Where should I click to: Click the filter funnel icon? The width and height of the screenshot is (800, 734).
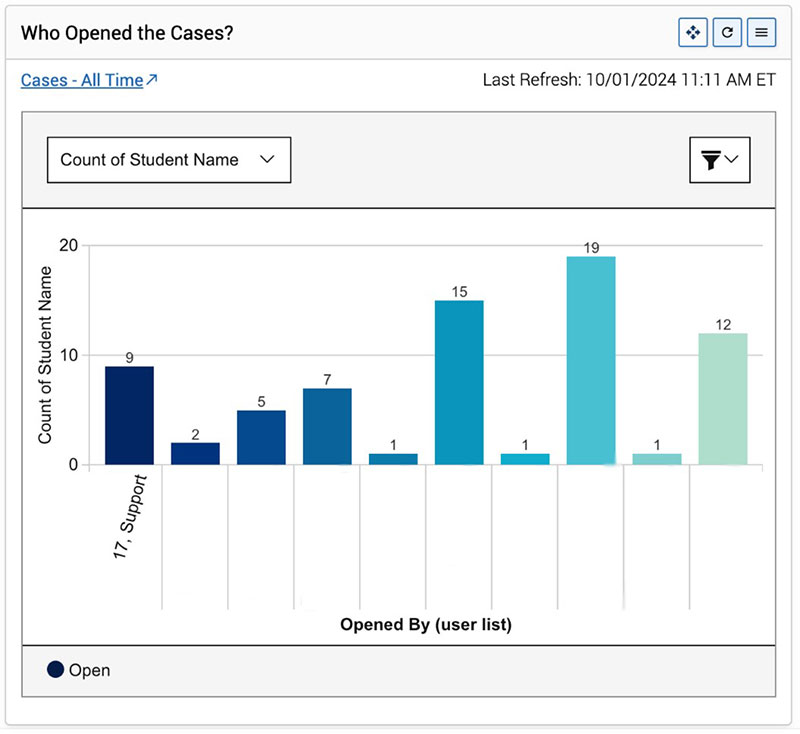[713, 160]
